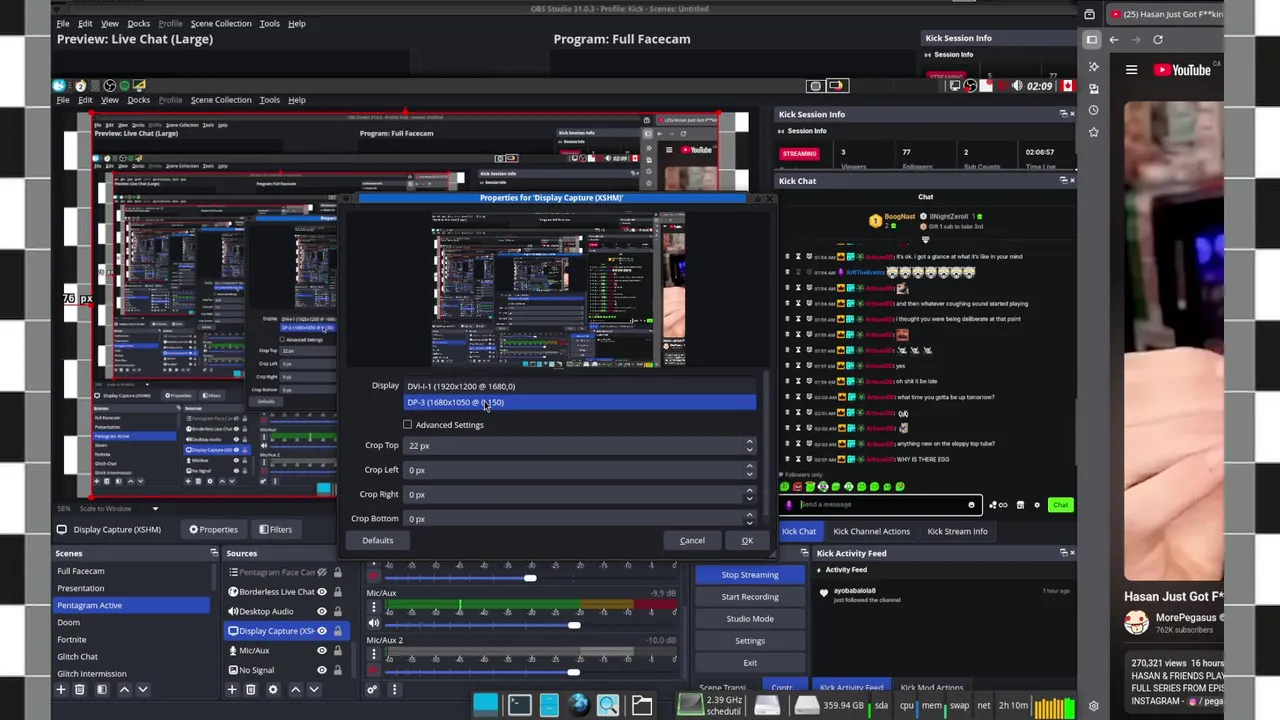Hide the Mic/Aux source

[322, 651]
